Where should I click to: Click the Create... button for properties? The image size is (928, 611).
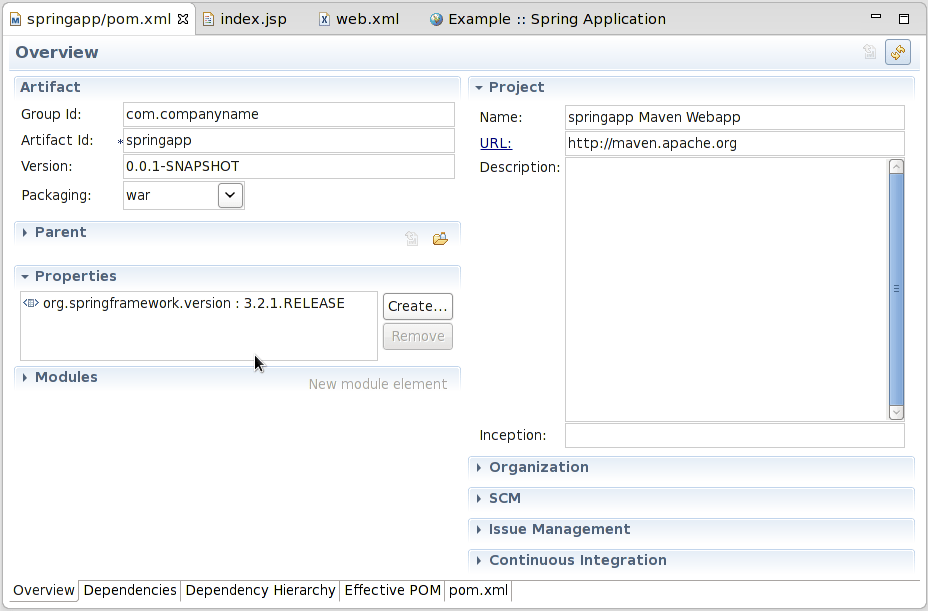(x=417, y=306)
